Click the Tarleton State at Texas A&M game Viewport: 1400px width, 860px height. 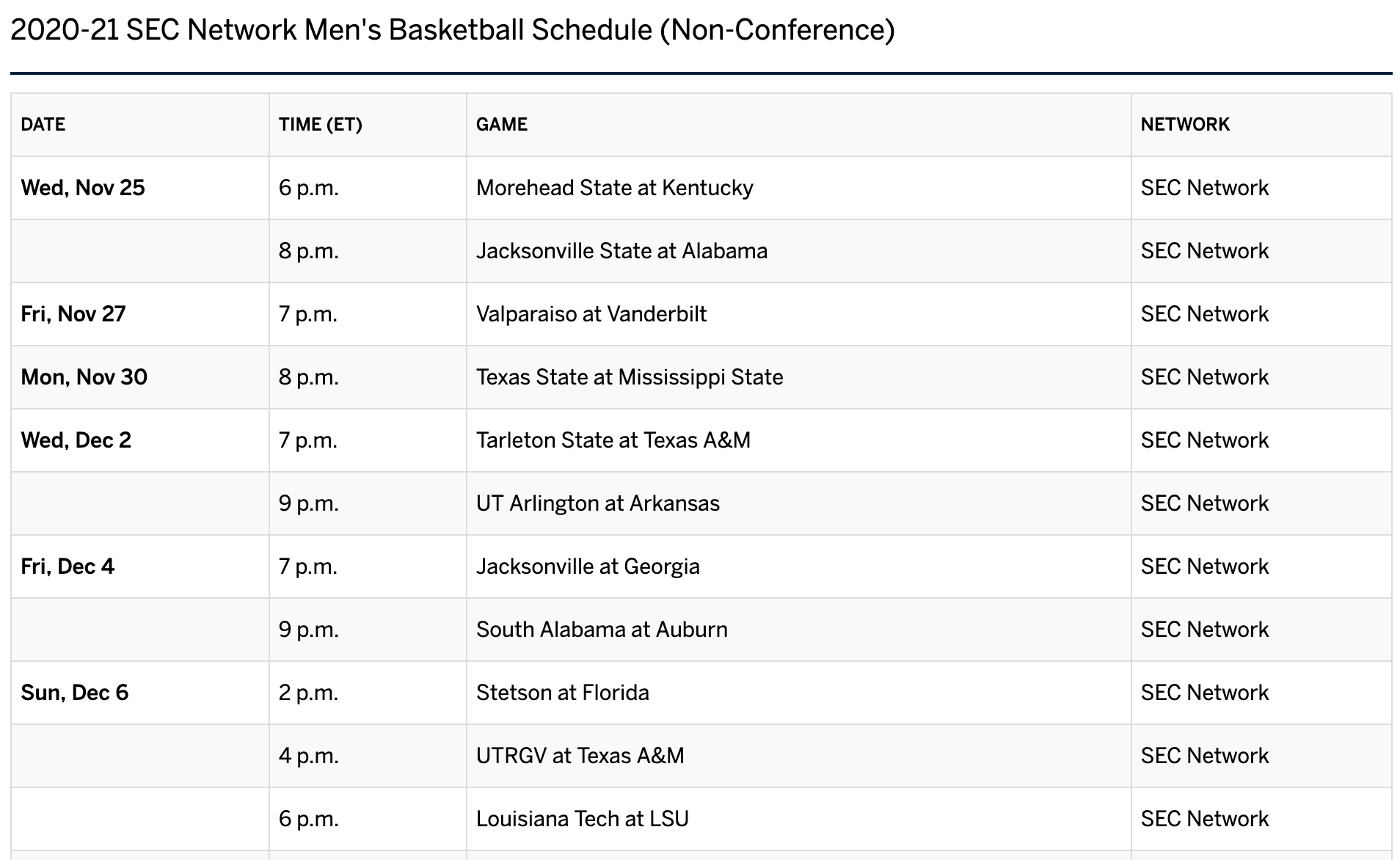[613, 440]
